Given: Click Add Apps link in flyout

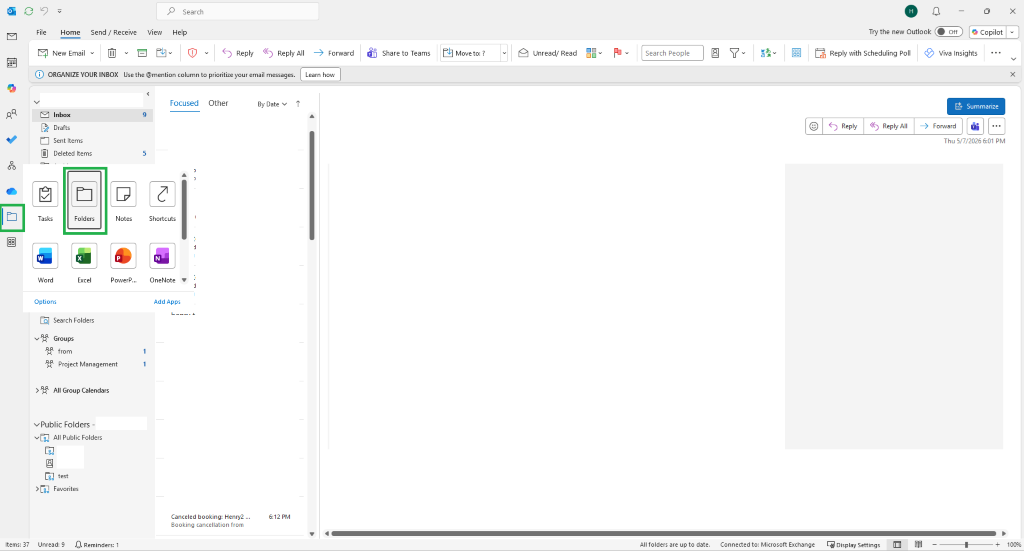Looking at the screenshot, I should point(167,302).
